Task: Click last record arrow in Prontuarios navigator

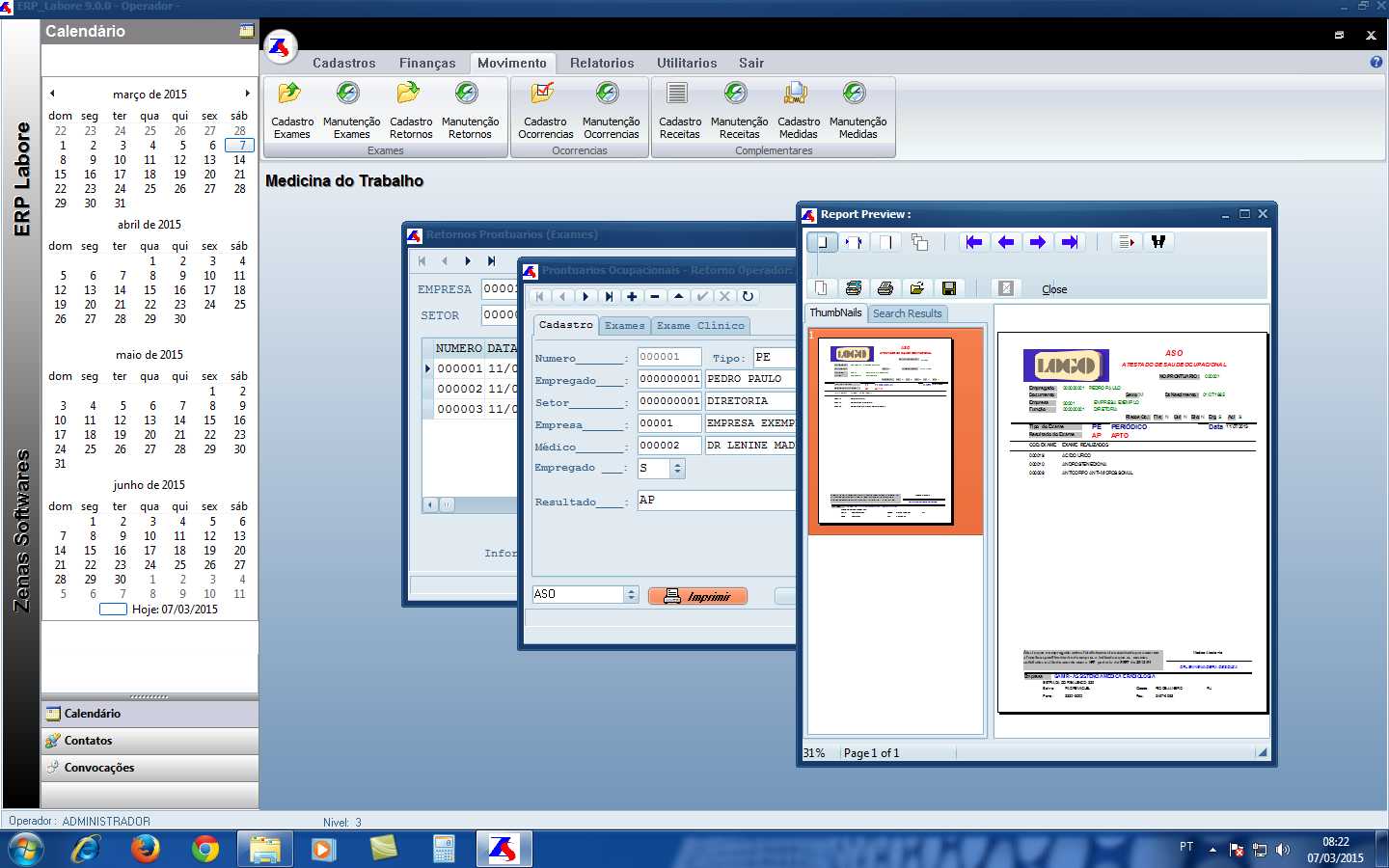Action: pos(609,296)
